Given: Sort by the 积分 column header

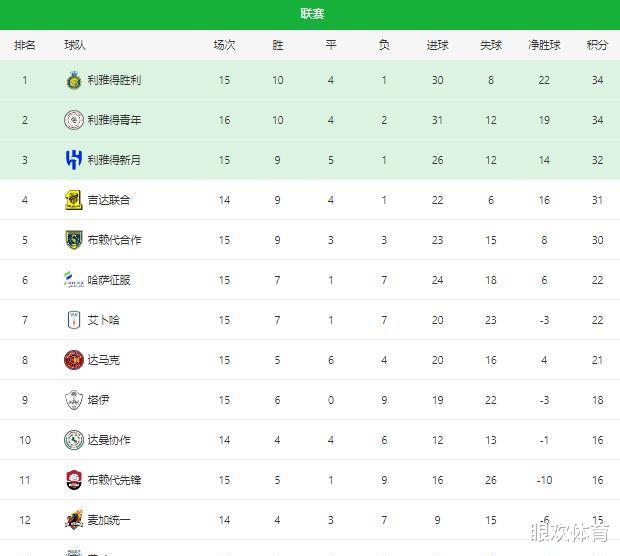Looking at the screenshot, I should 597,45.
